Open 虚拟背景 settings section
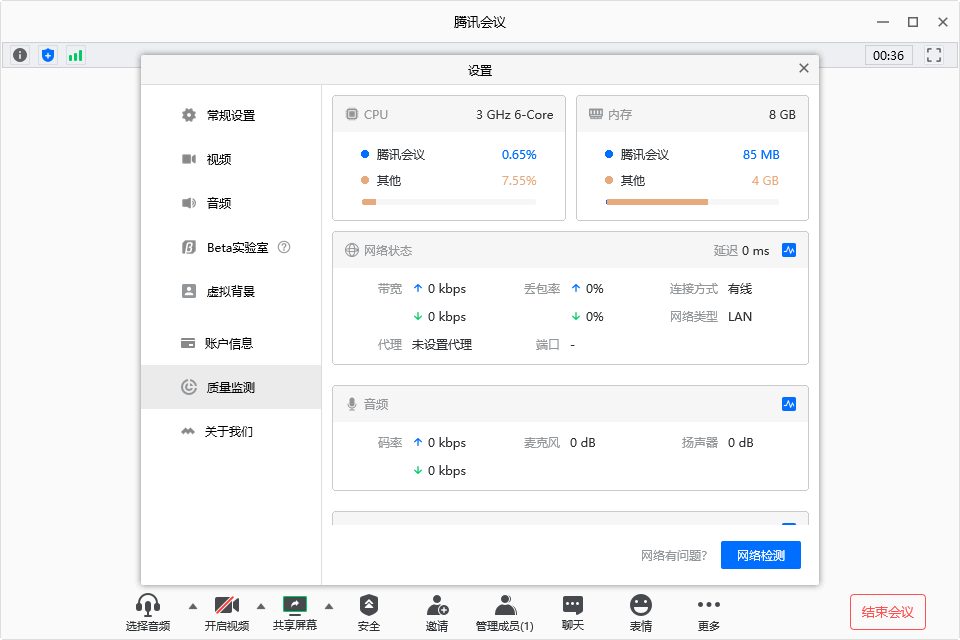 pos(230,292)
